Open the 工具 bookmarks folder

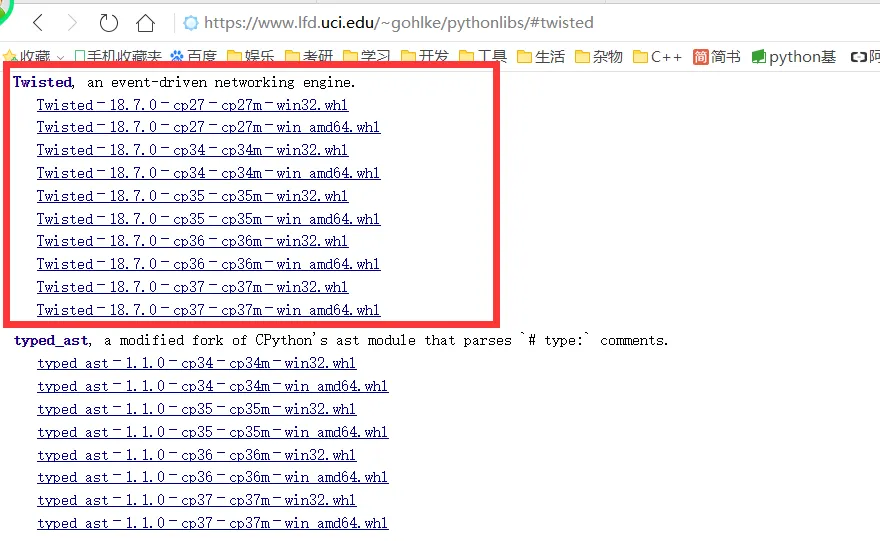coord(483,56)
